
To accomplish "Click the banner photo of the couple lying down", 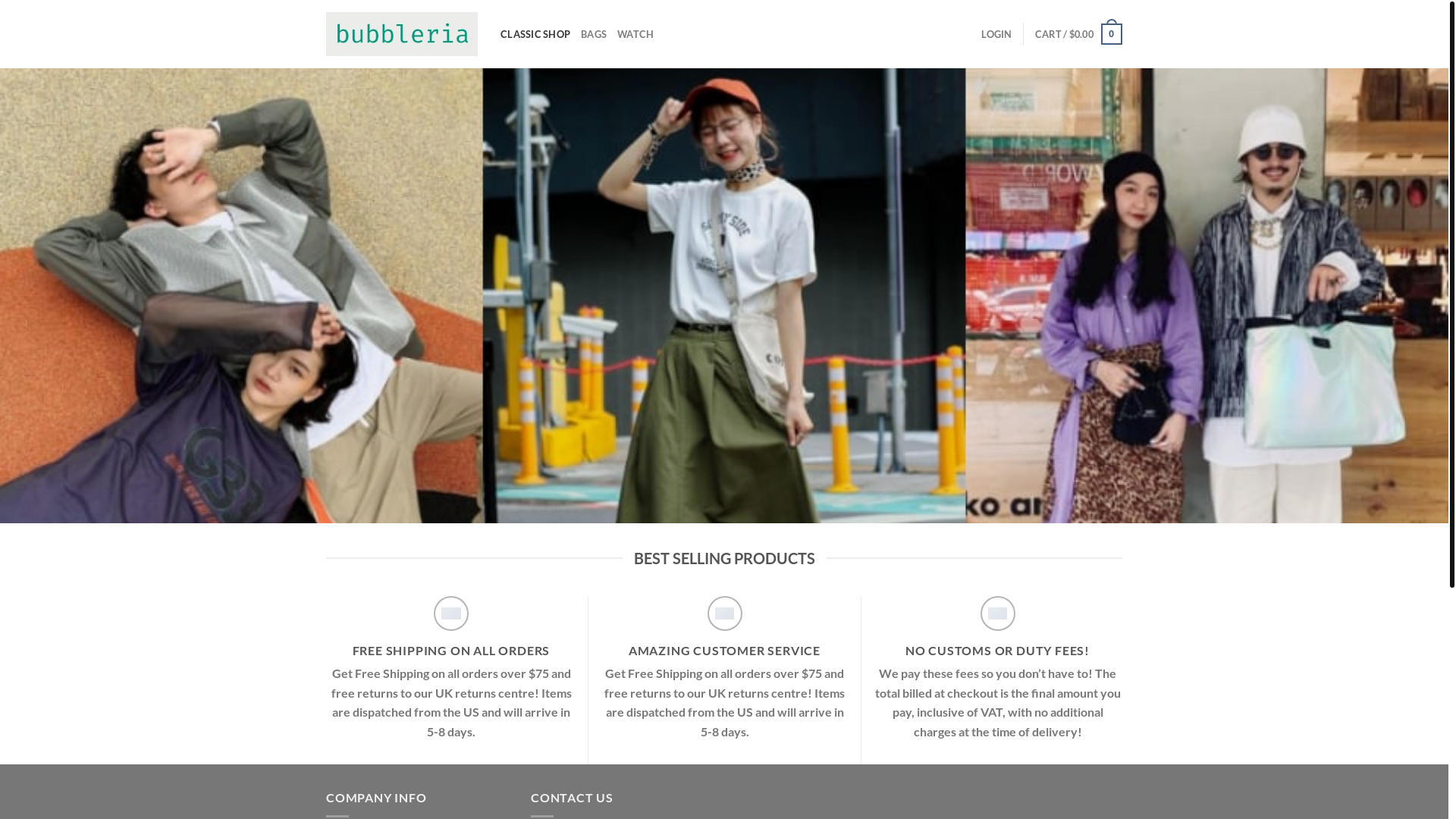I will (241, 296).
